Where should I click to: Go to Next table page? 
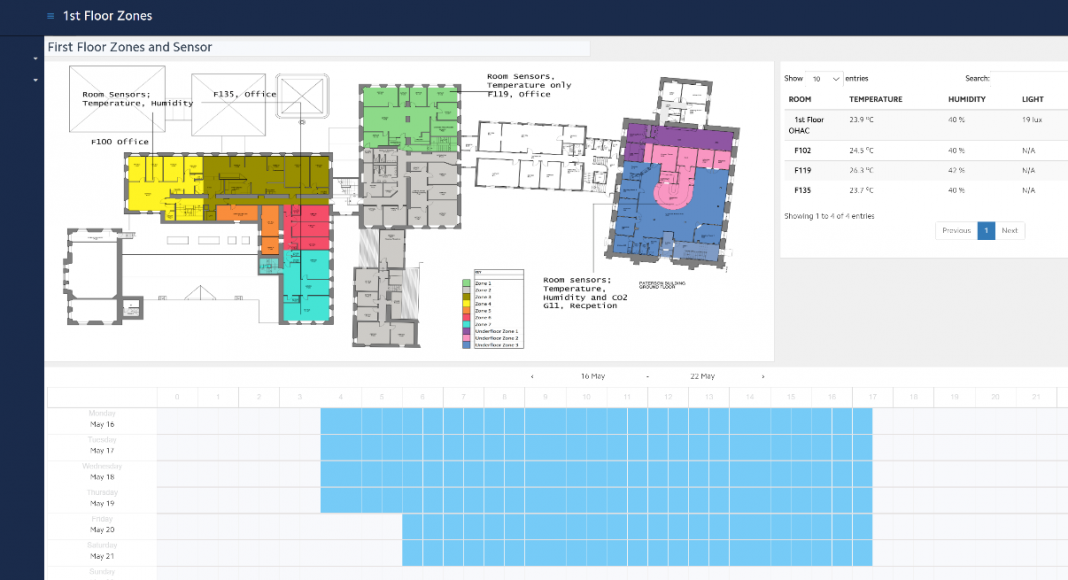coord(1009,231)
